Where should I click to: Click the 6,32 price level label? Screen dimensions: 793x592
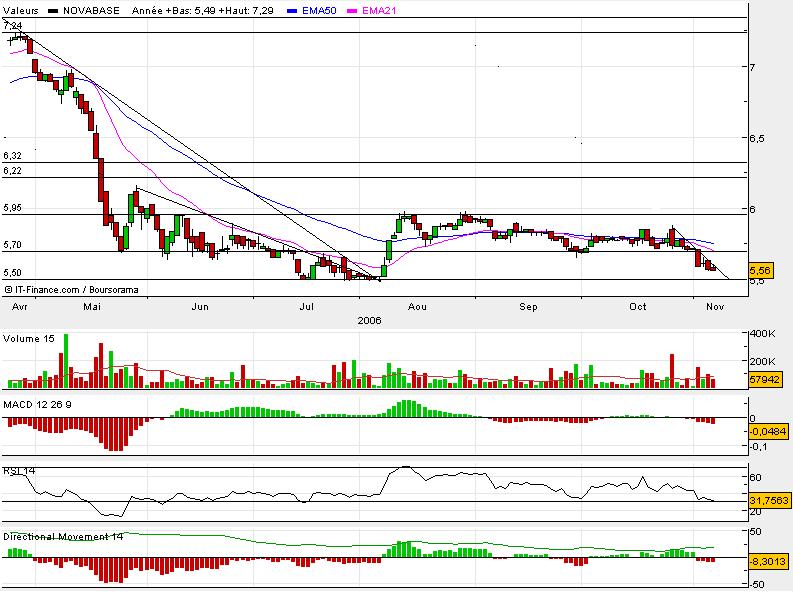click(13, 156)
